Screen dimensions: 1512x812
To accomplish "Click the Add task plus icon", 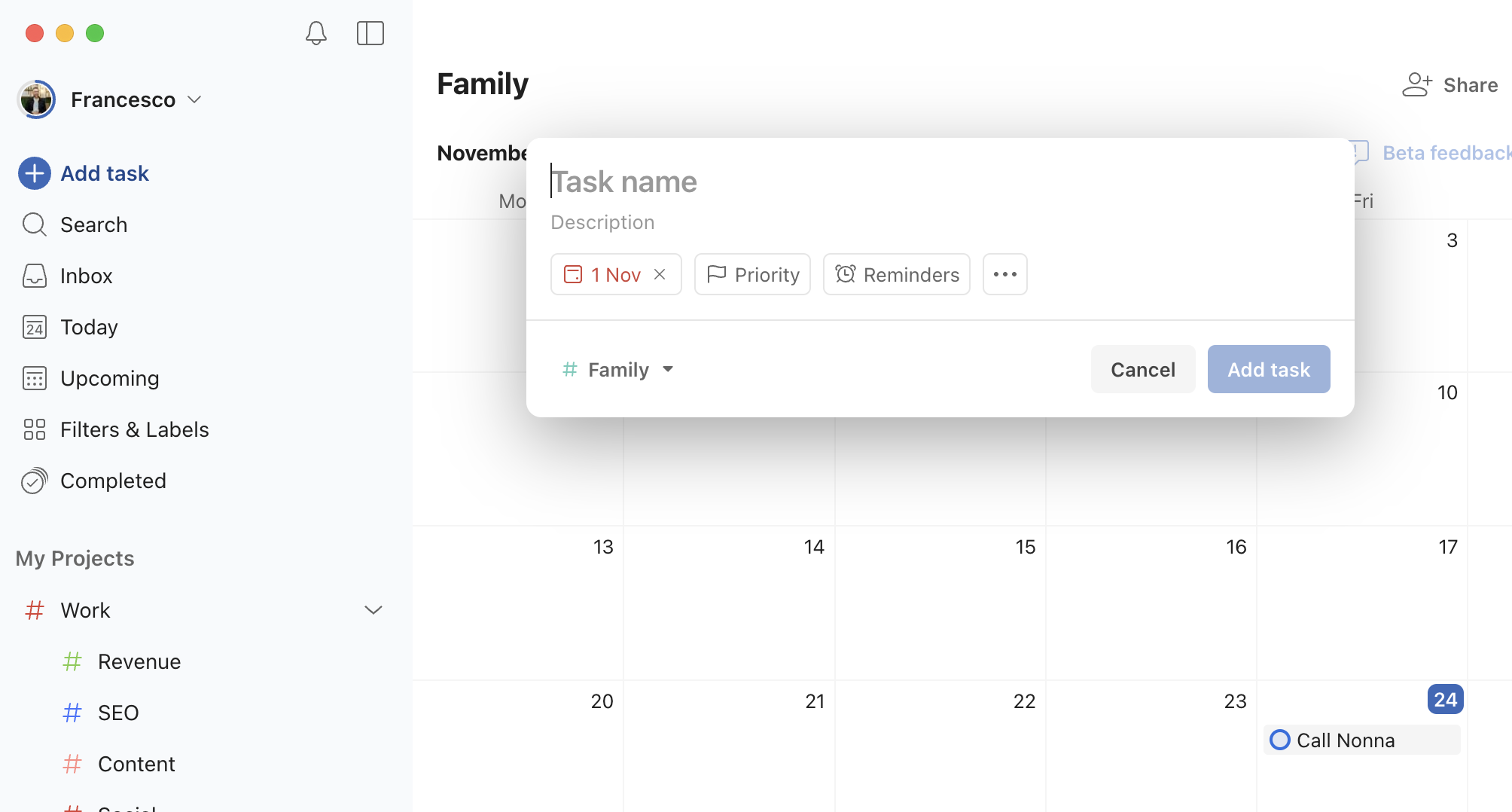I will coord(34,173).
